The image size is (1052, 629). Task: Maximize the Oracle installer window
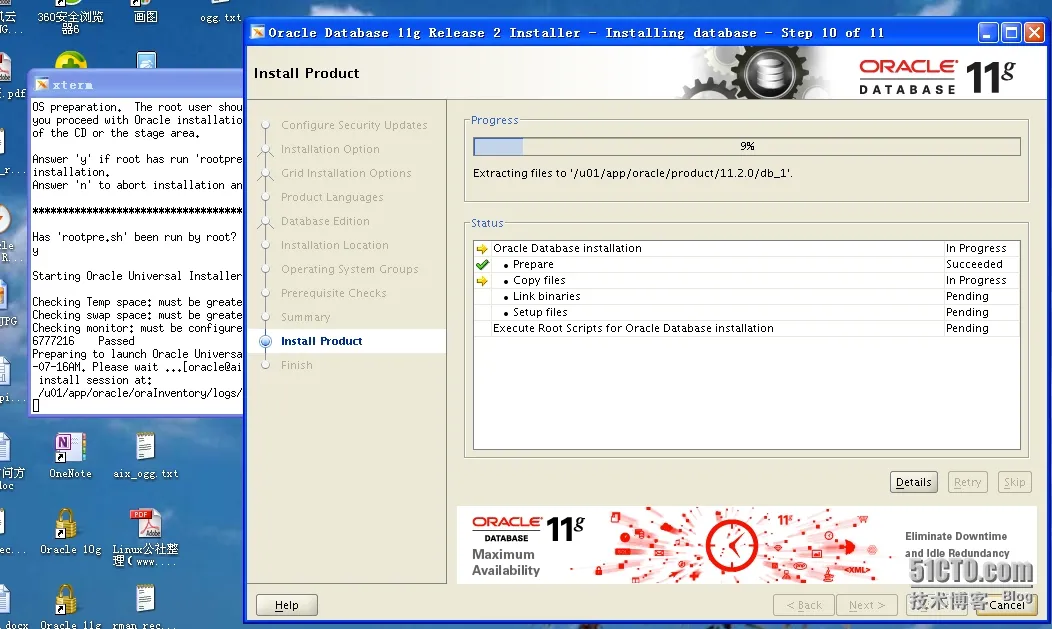tap(1011, 32)
